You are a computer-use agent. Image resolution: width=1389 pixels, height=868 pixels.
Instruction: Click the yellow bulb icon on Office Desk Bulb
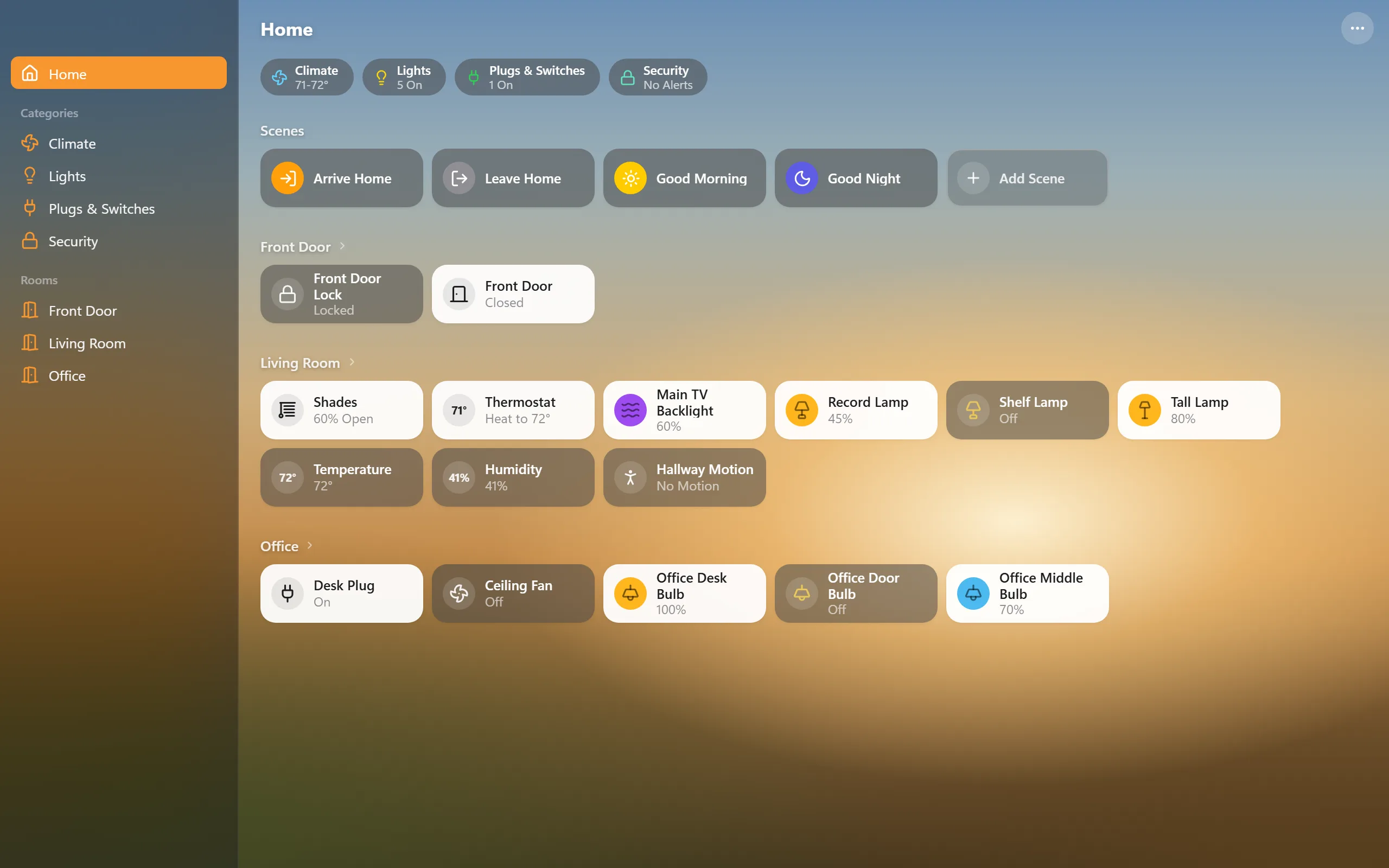click(x=630, y=593)
